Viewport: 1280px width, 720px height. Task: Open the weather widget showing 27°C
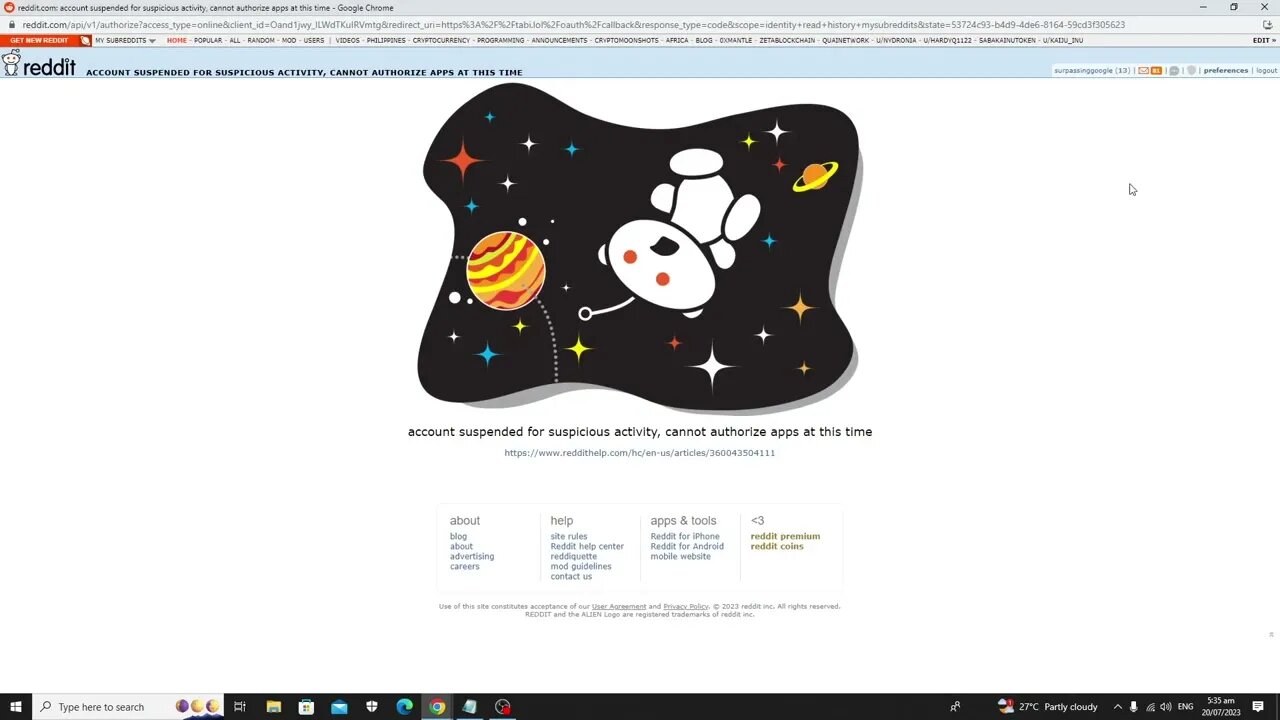[x=1047, y=707]
